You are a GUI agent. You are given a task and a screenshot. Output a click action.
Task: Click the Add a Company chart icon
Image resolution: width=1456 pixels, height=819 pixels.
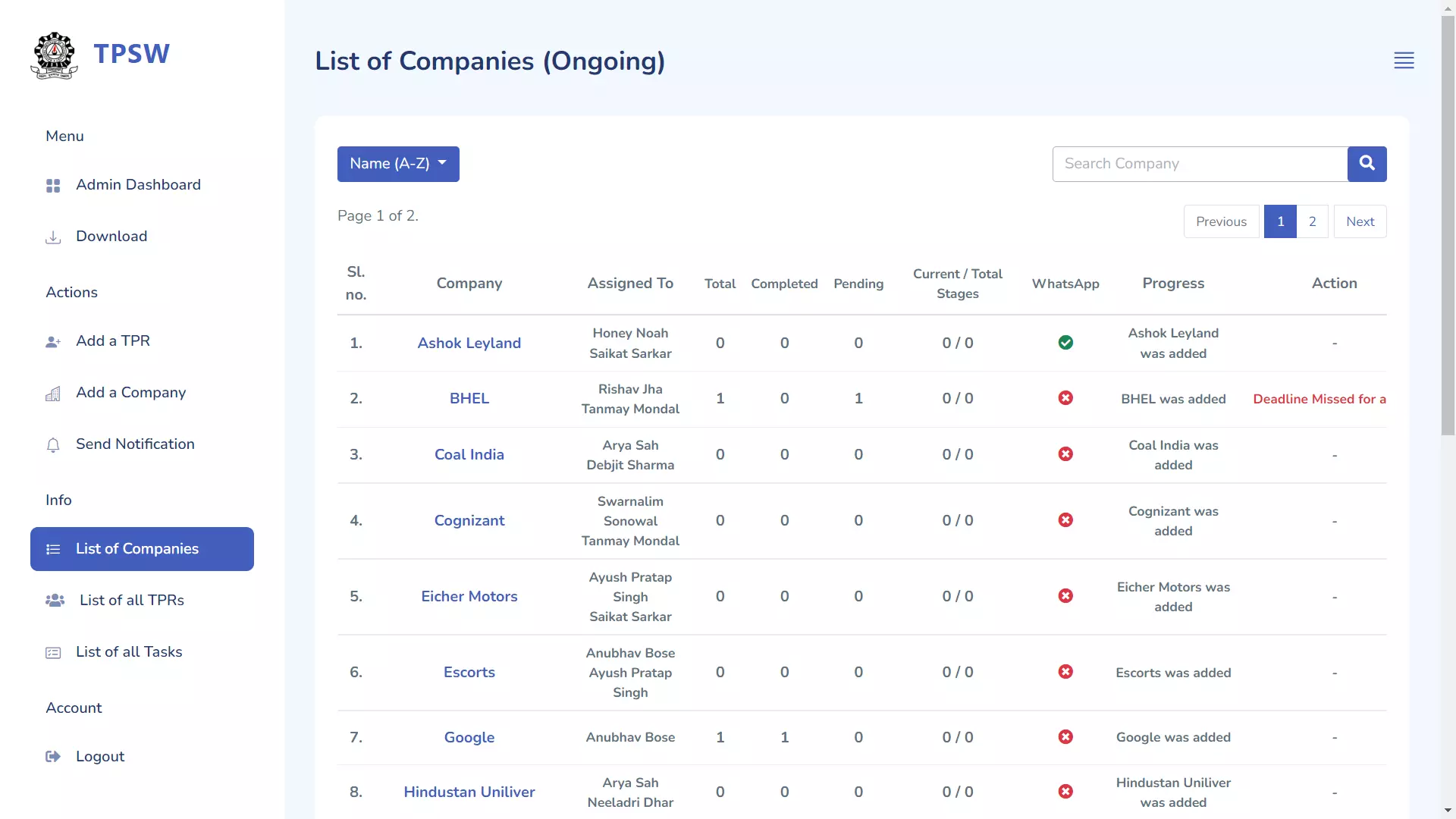tap(52, 392)
